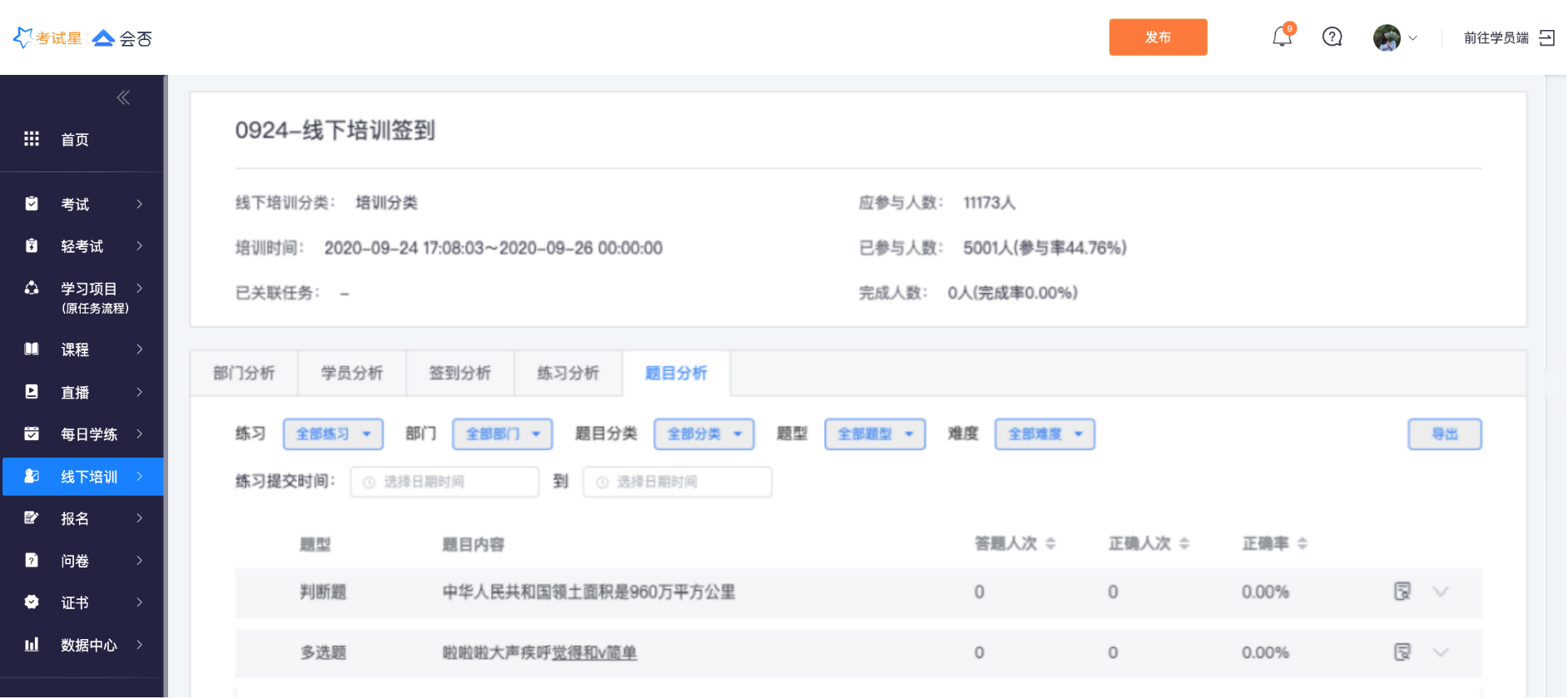Click the 学习项目 icon in sidebar
Viewport: 1568px width, 699px height.
(x=32, y=288)
